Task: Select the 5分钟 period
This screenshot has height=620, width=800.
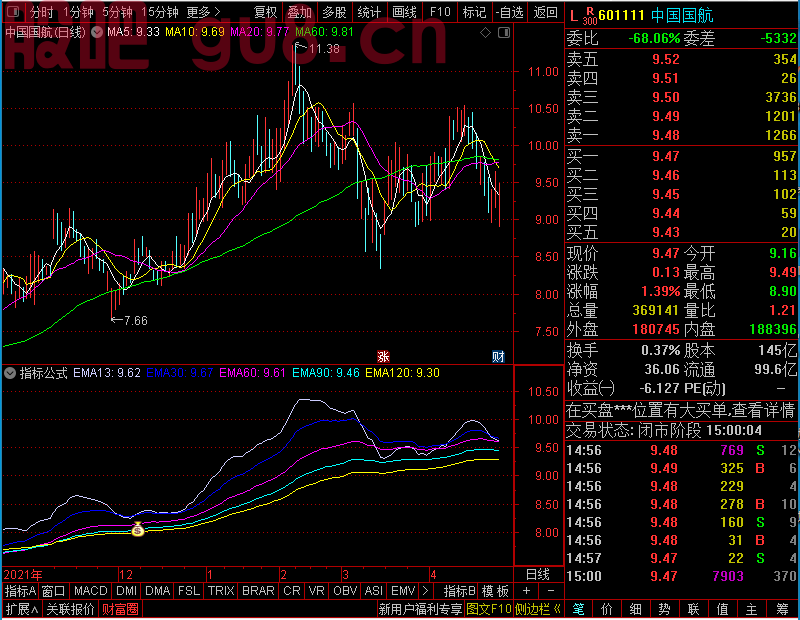Action: (117, 12)
